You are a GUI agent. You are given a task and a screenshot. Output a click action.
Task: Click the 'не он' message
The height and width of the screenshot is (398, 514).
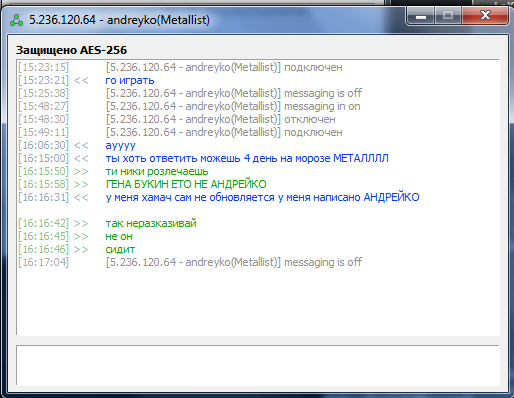tap(119, 236)
